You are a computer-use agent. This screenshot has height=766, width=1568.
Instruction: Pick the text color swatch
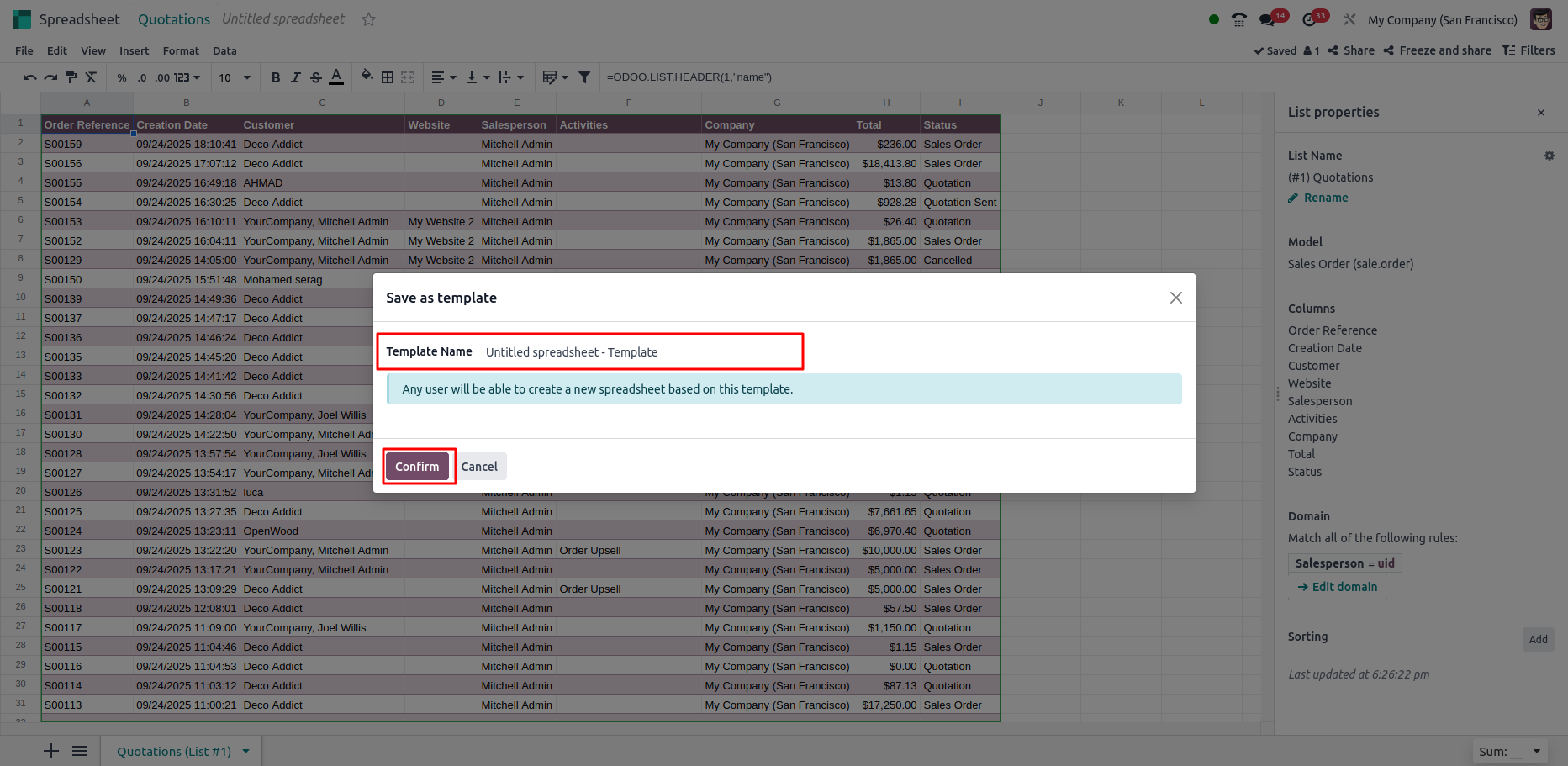tap(336, 77)
